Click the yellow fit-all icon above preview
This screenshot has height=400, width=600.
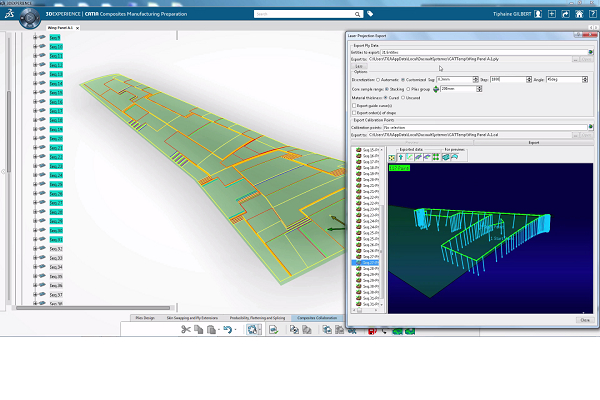tap(392, 157)
